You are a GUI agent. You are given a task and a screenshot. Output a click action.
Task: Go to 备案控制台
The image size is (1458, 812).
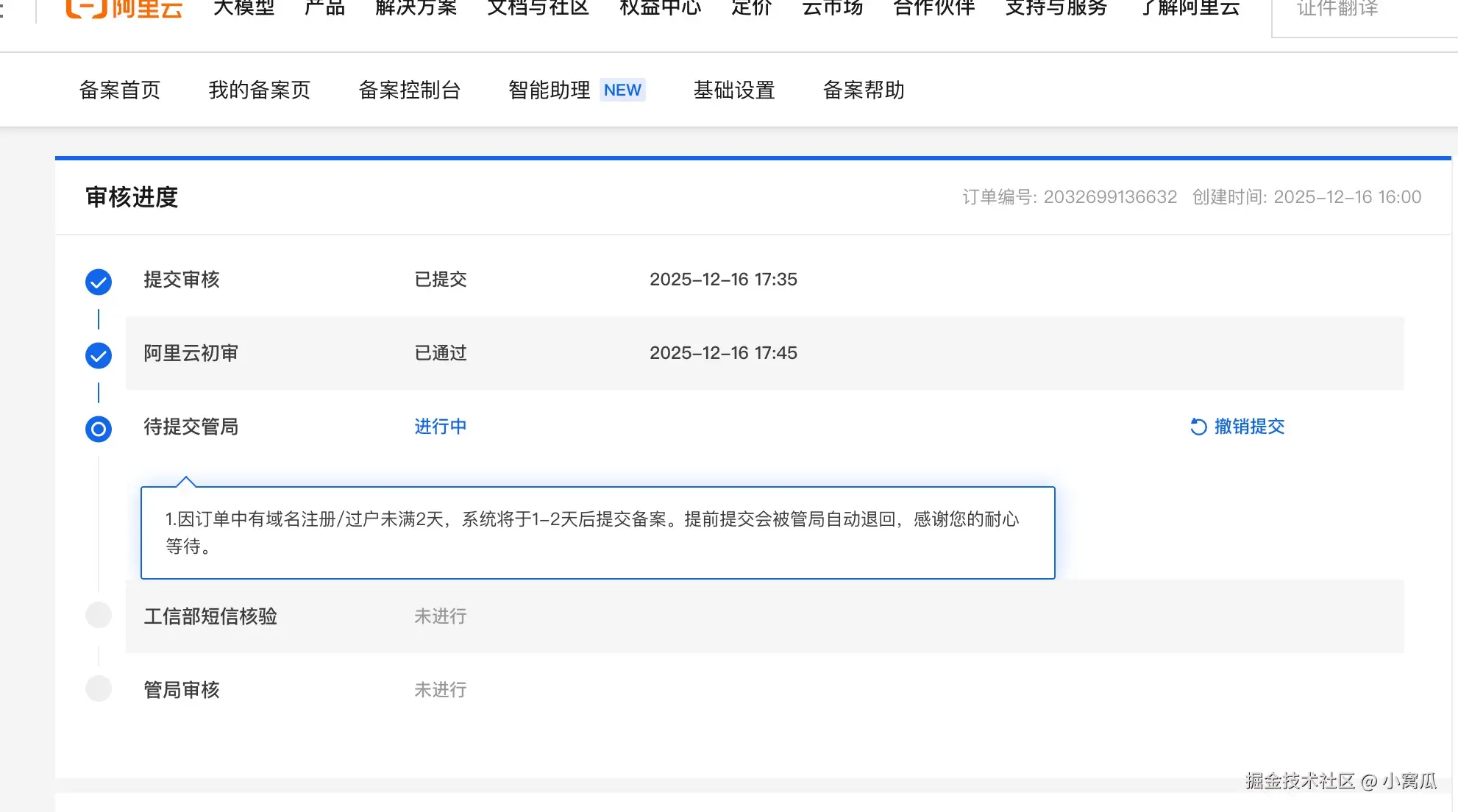pos(409,90)
